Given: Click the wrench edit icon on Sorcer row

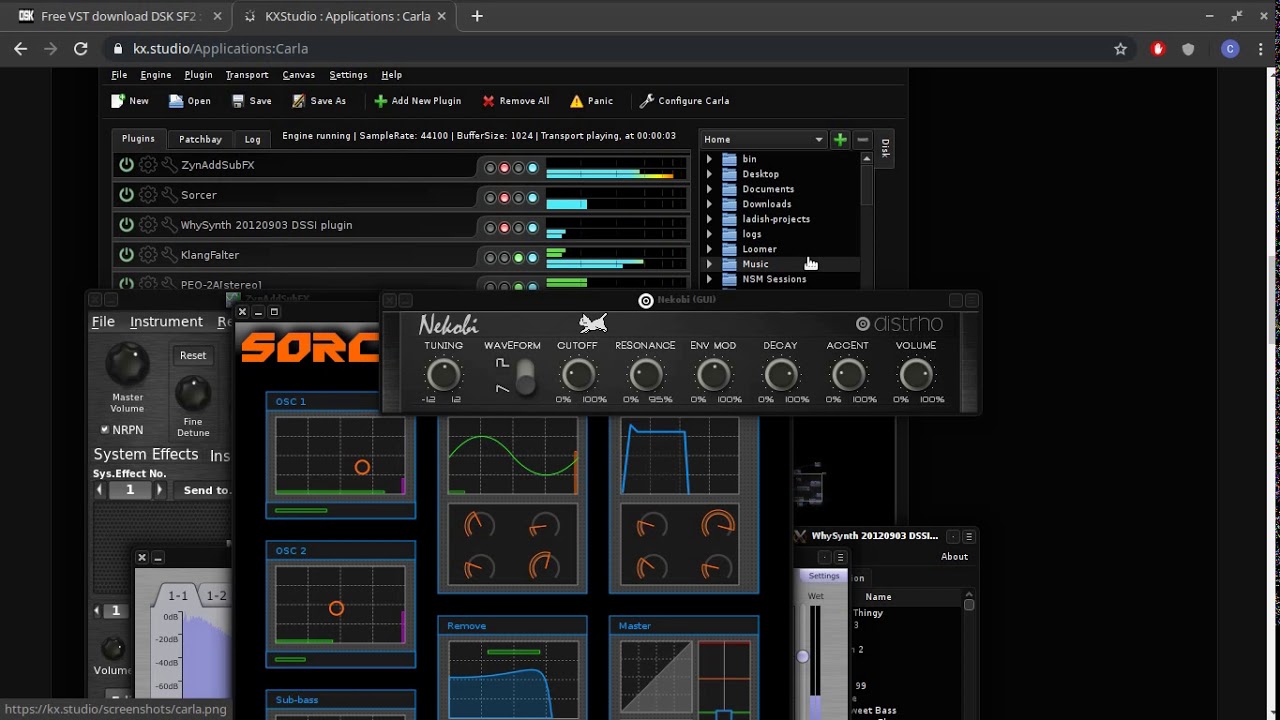Looking at the screenshot, I should tap(169, 195).
